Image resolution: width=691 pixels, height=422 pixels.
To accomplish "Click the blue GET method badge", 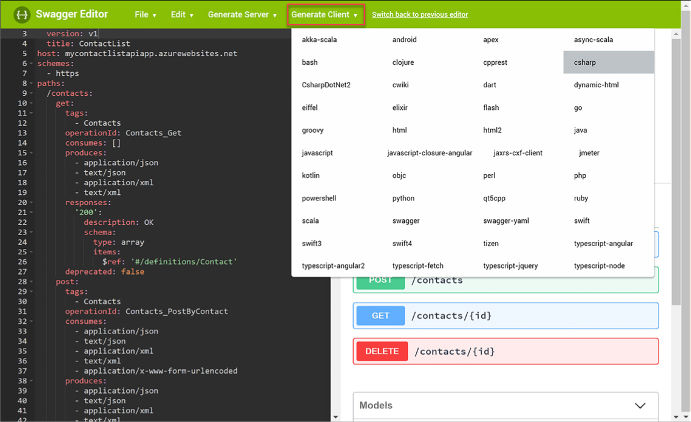I will point(380,315).
